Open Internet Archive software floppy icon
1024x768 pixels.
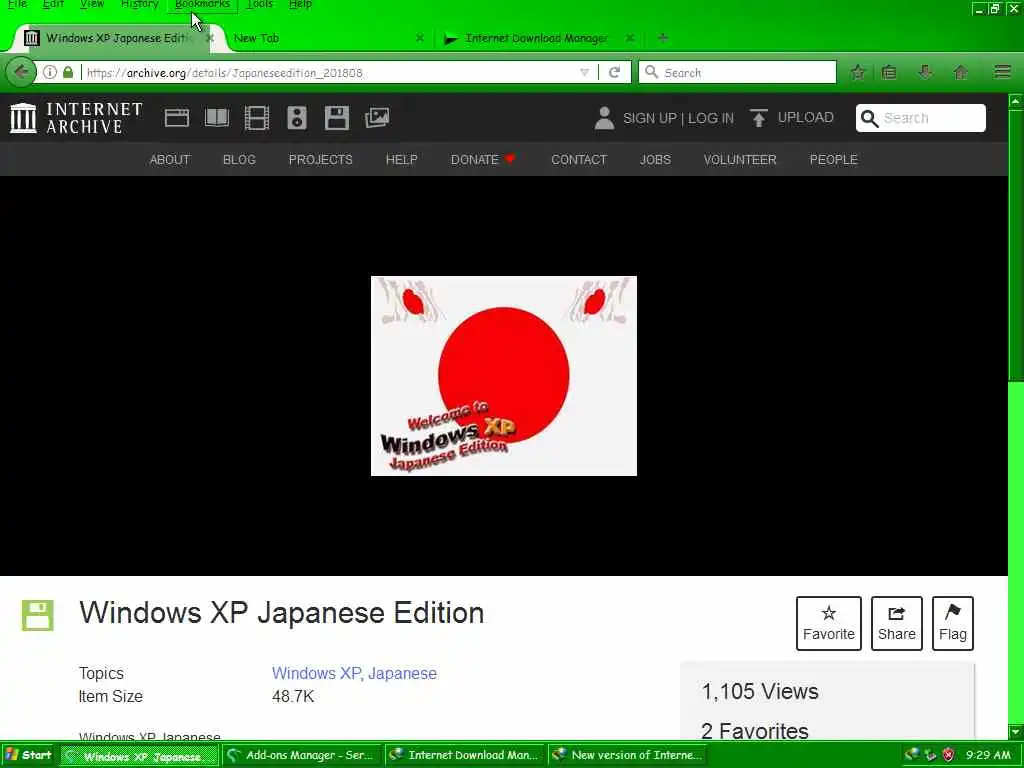pos(337,118)
